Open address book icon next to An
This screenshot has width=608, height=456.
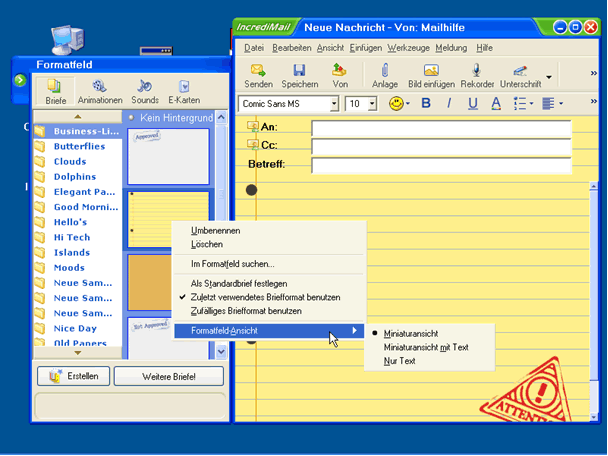(253, 126)
